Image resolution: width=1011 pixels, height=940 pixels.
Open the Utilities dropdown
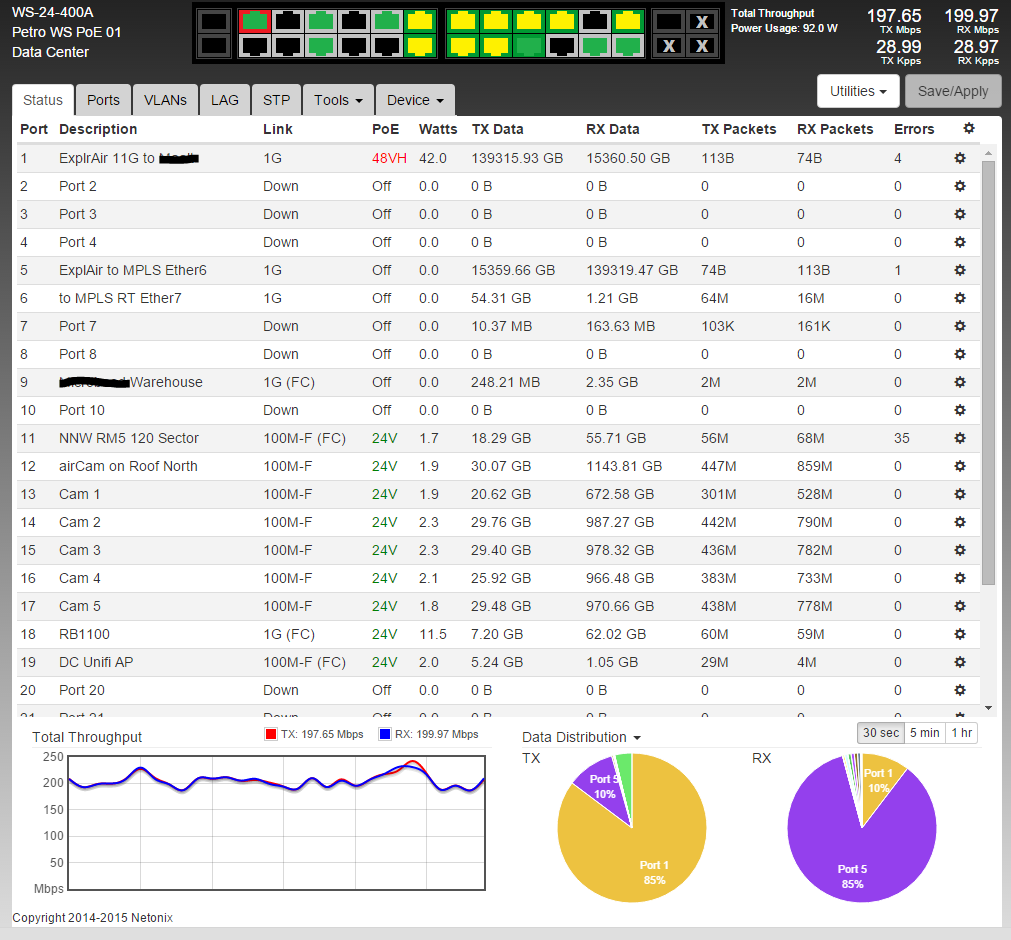tap(858, 91)
